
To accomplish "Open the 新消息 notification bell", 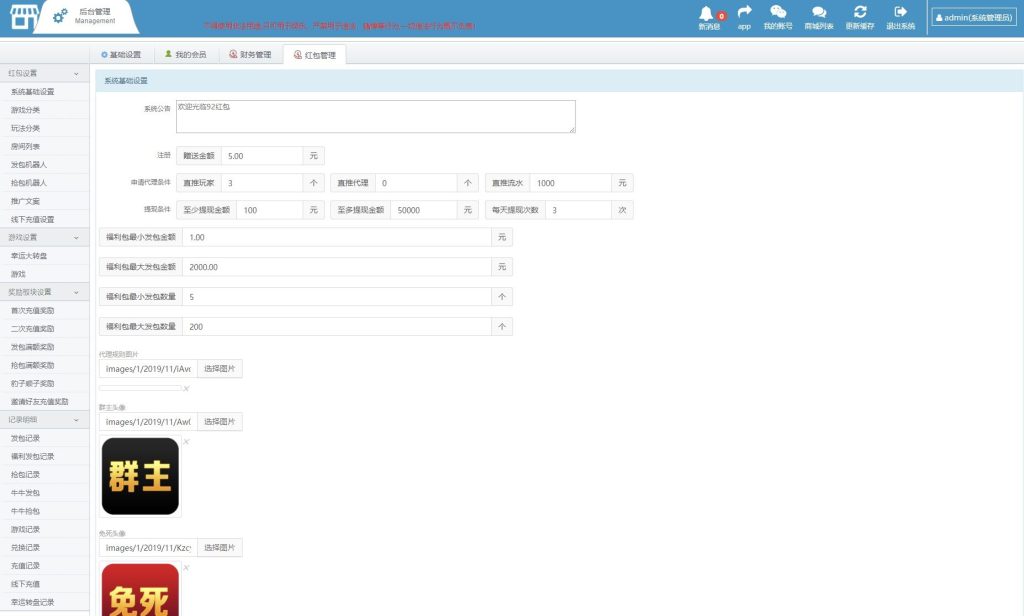I will (708, 13).
